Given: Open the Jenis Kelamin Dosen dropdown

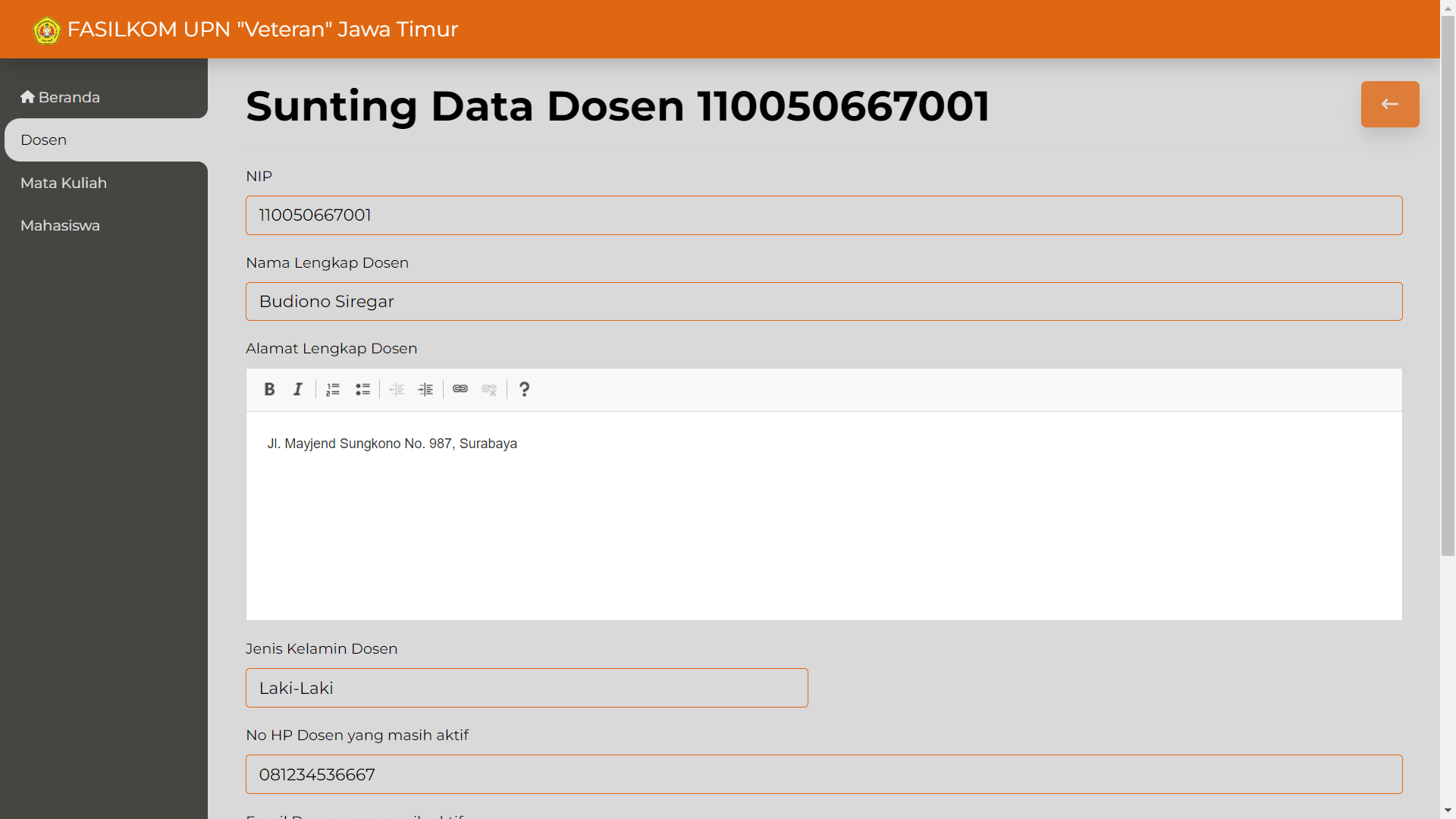Looking at the screenshot, I should (x=527, y=688).
